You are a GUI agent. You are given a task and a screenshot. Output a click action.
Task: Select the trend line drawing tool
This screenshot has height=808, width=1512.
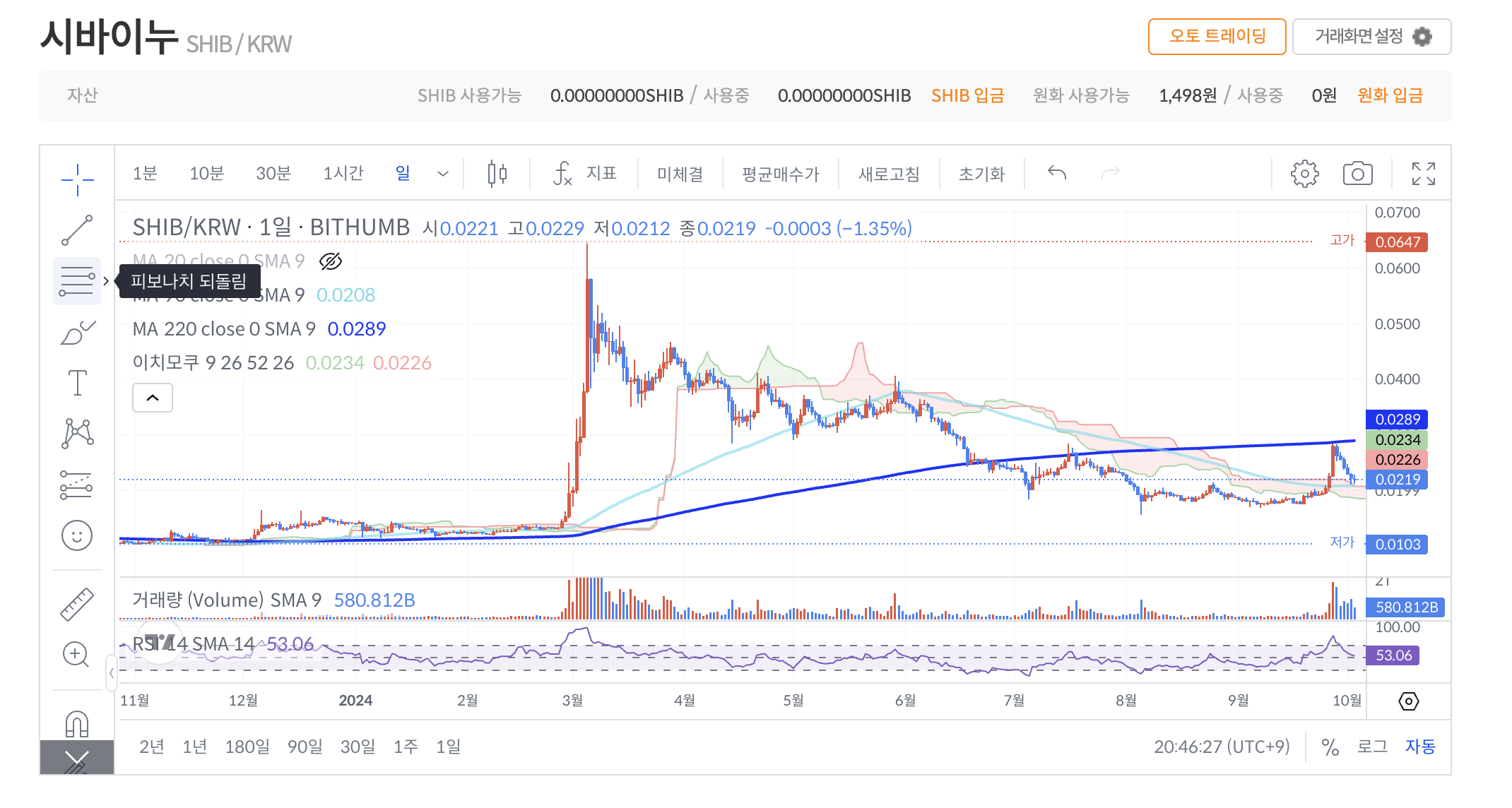77,230
